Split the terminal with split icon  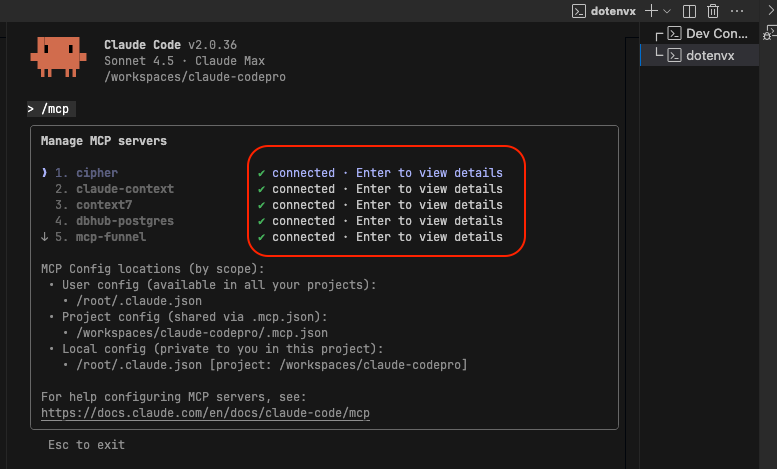point(689,11)
